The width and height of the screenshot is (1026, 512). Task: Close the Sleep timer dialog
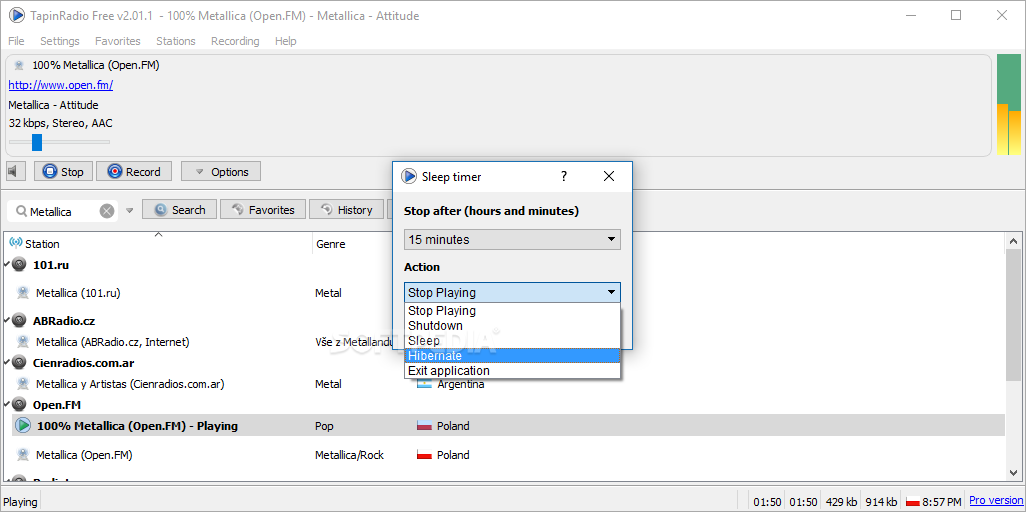[x=609, y=176]
